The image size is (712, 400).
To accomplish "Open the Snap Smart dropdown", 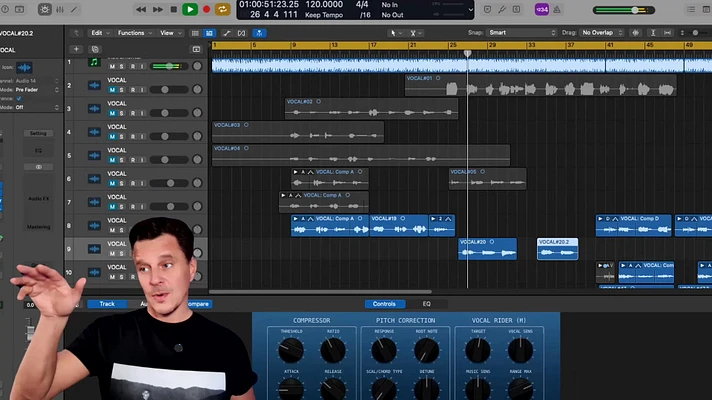I will (x=522, y=33).
